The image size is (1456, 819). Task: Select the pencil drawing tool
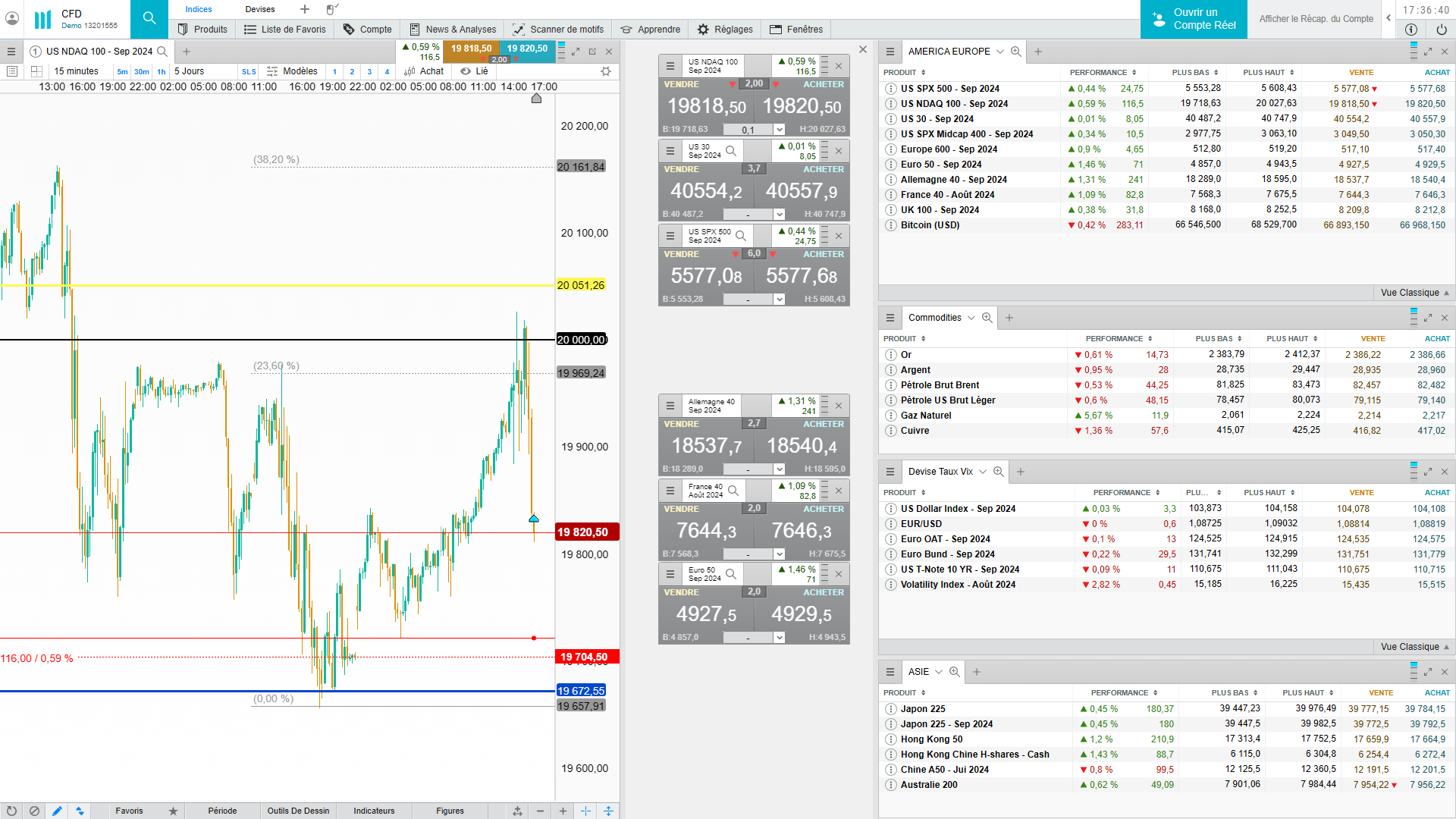[57, 811]
